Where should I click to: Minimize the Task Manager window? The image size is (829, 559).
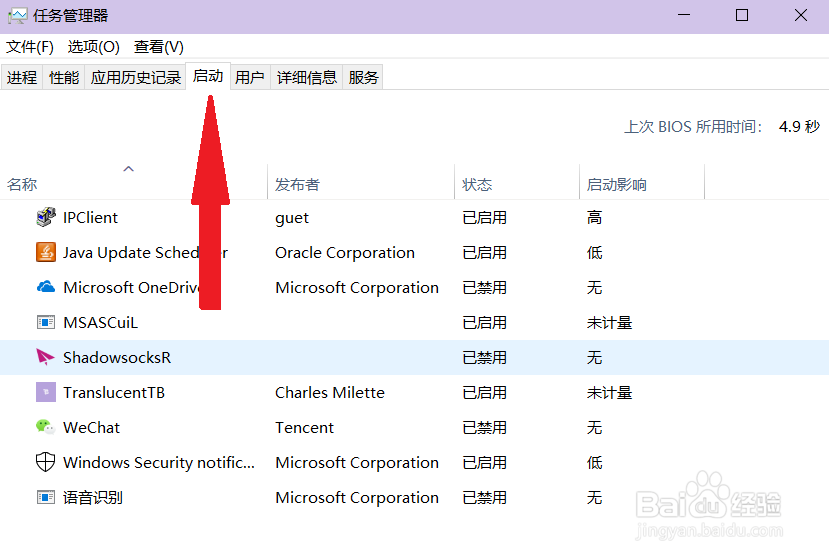[x=684, y=15]
